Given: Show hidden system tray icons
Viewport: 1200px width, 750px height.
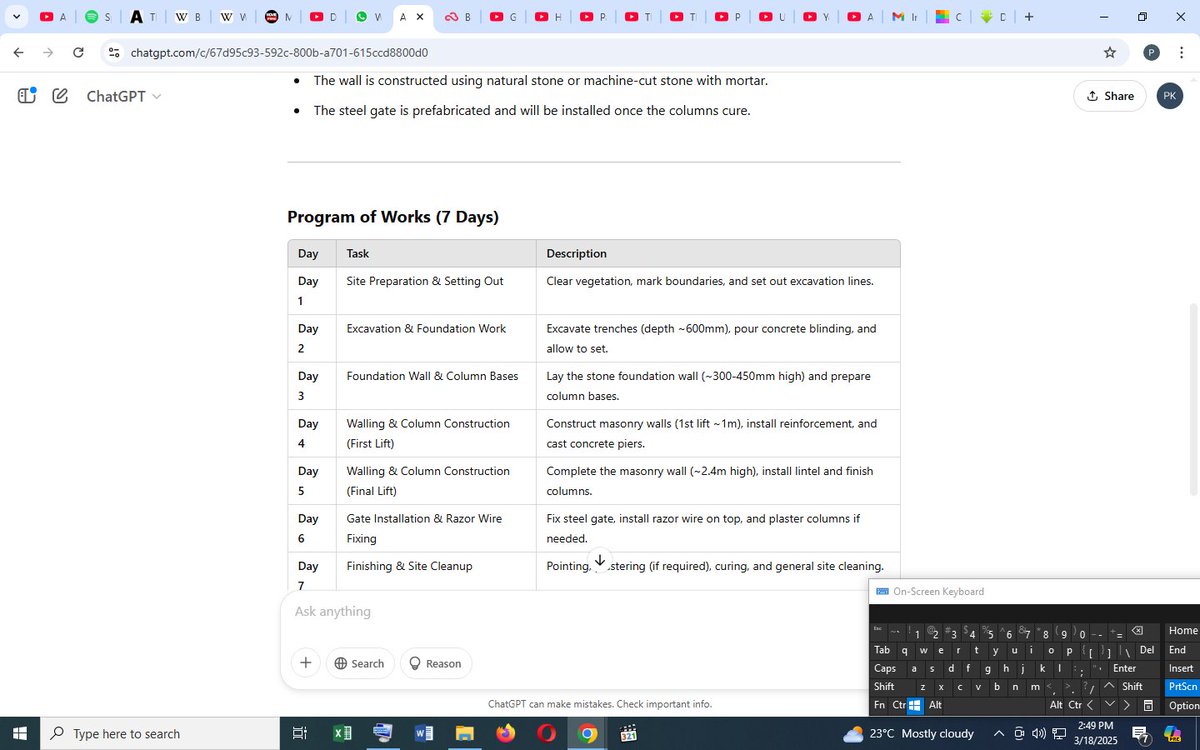Looking at the screenshot, I should pos(998,733).
